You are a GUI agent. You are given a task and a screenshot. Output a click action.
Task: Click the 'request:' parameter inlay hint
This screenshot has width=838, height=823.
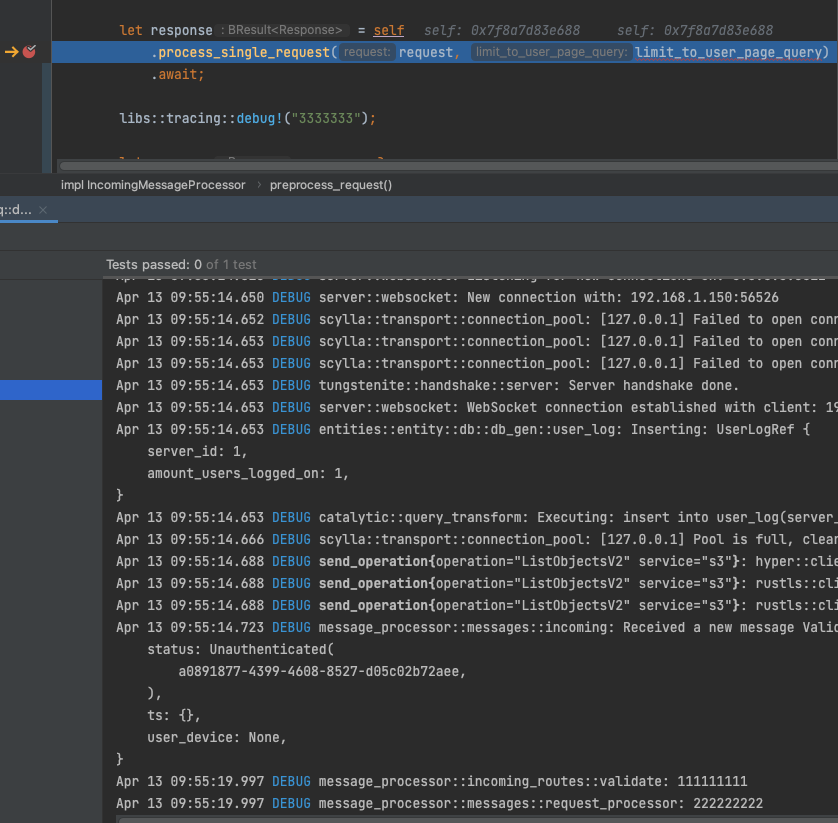367,52
